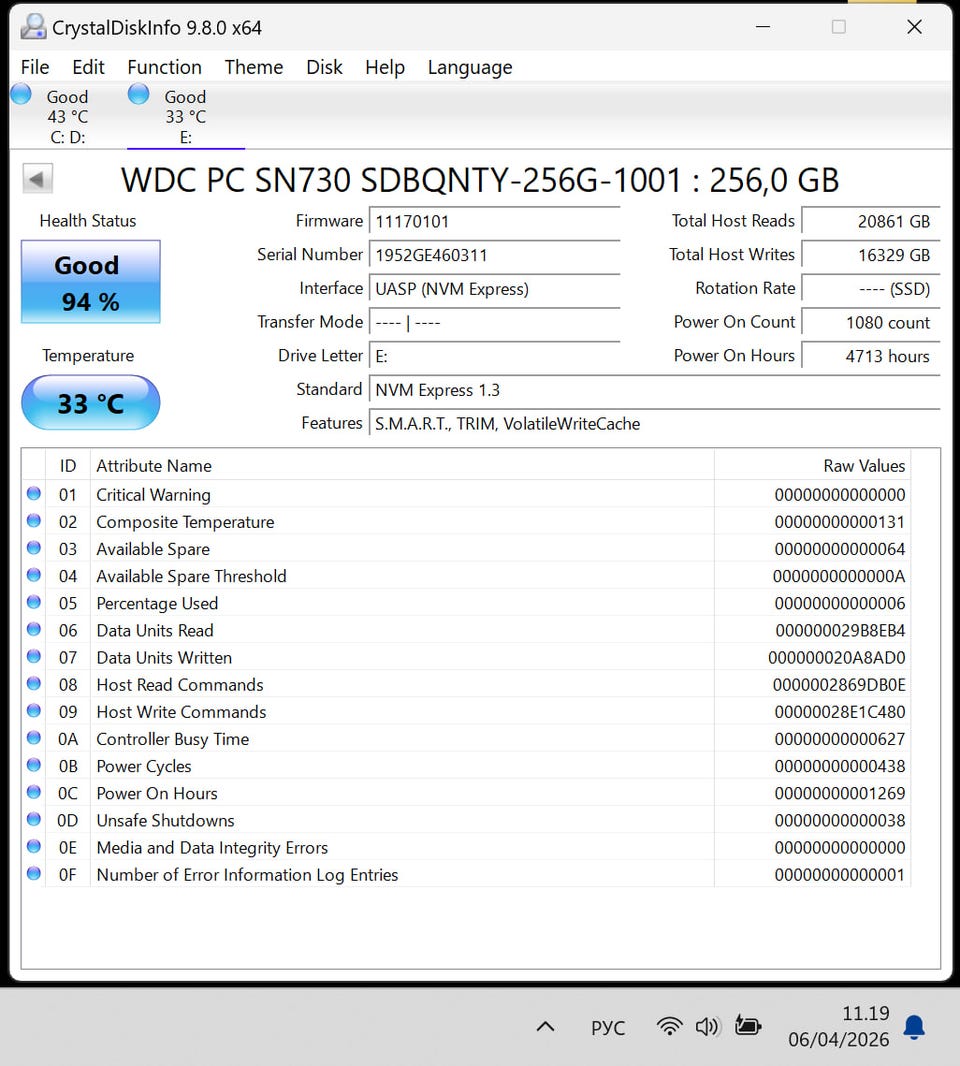Click the Rotation Rate value (SSD)

(870, 289)
